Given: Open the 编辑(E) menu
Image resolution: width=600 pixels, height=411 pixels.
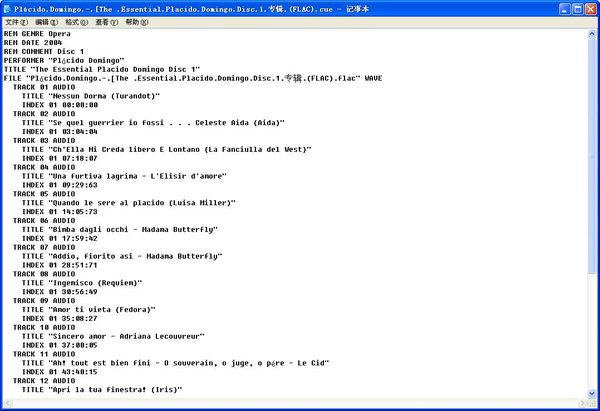Looking at the screenshot, I should pos(47,22).
